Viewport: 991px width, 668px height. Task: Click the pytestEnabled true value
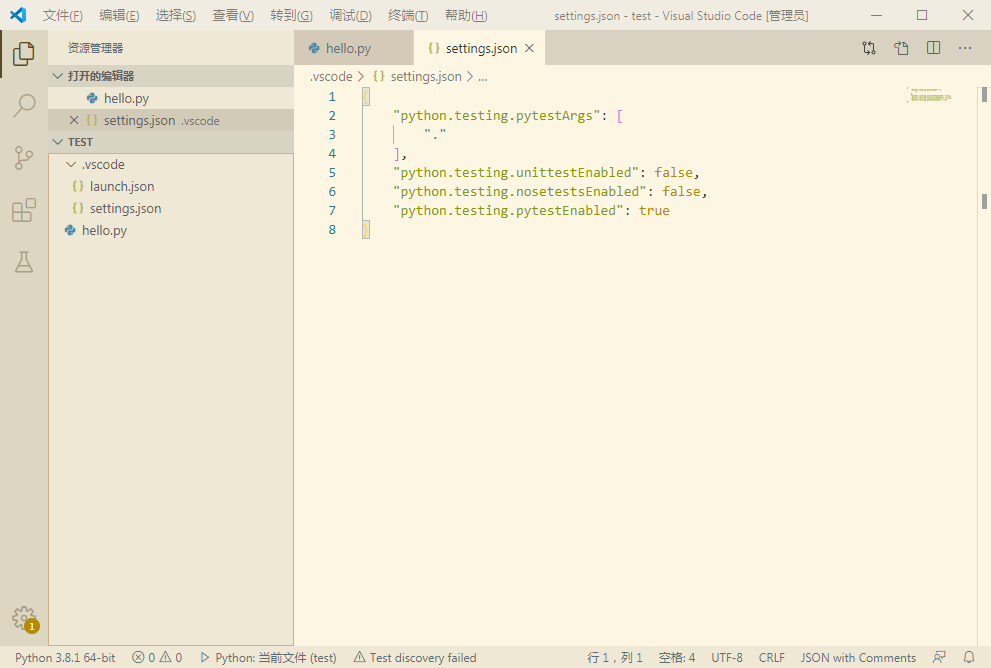click(654, 210)
